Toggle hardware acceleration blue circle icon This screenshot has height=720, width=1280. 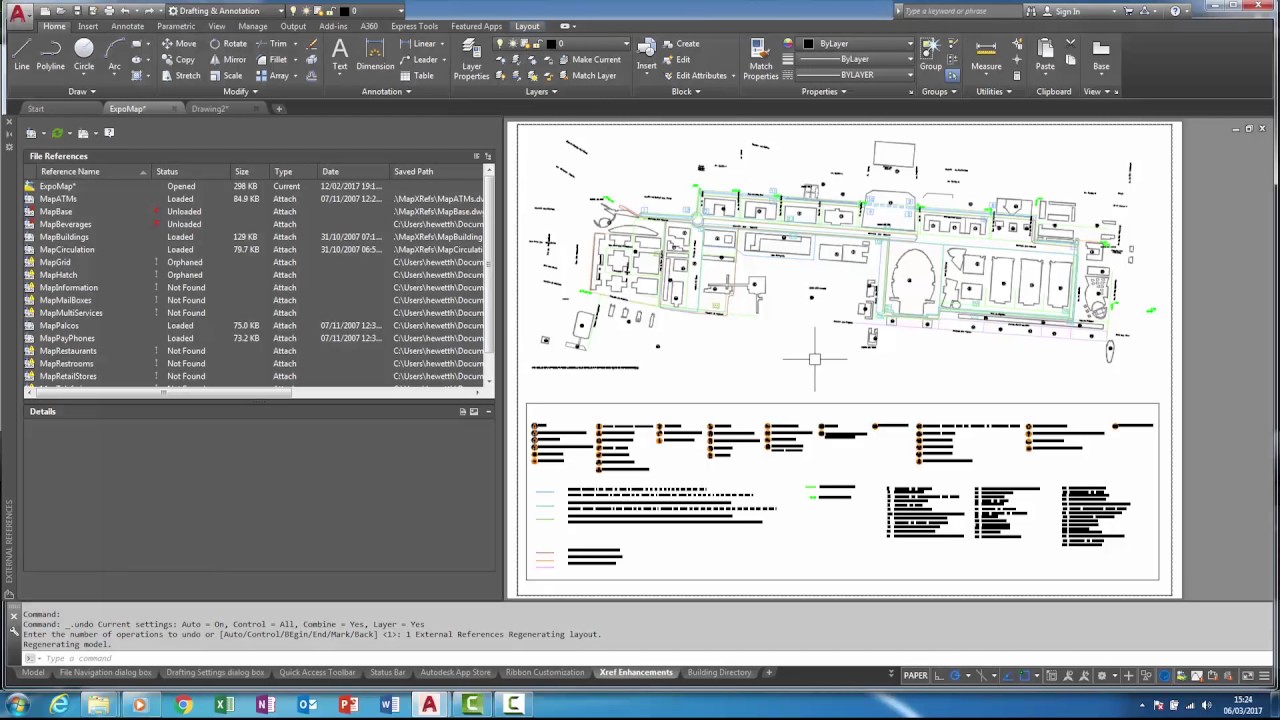(1164, 676)
